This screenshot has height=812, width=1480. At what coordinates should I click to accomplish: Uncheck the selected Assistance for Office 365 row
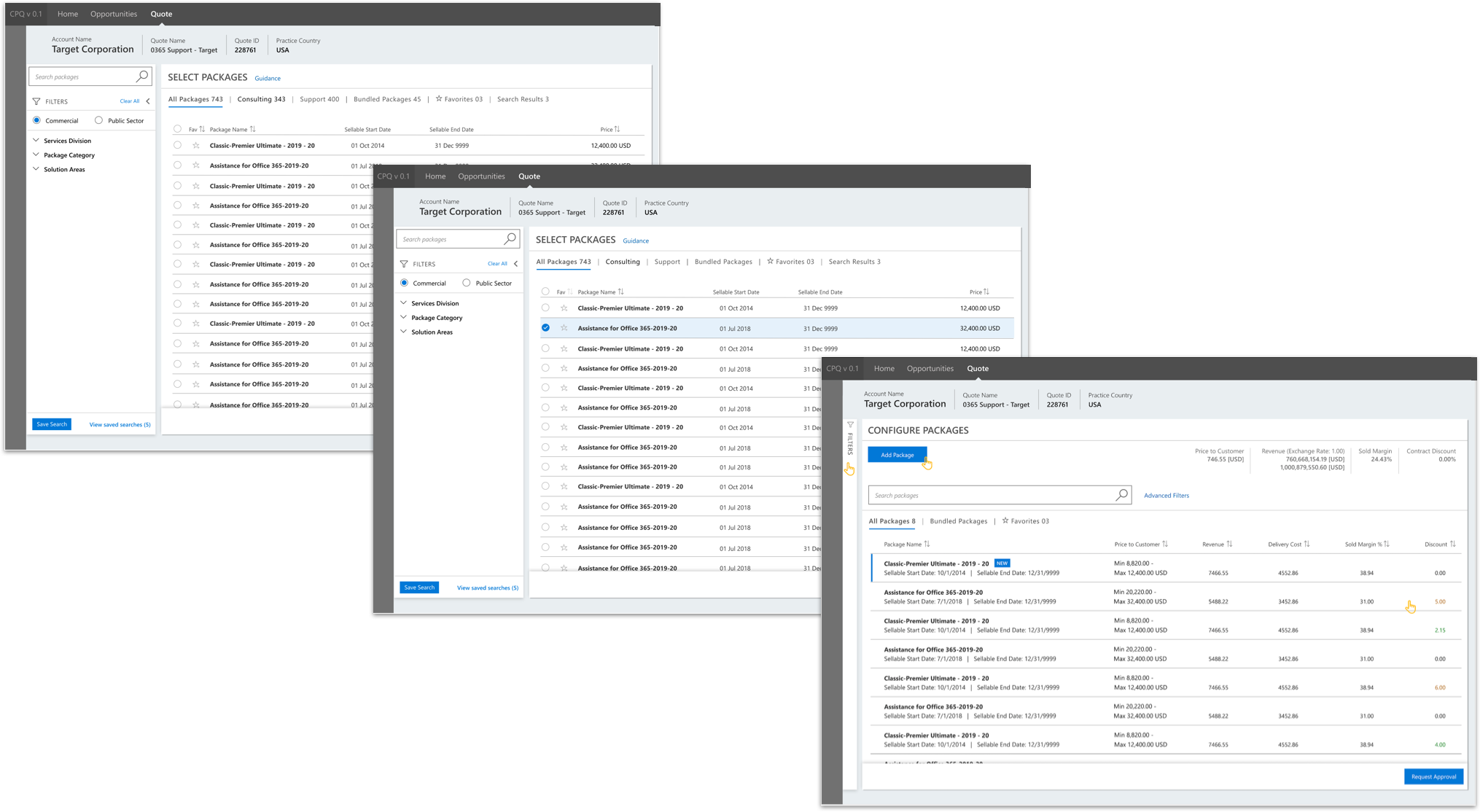545,328
